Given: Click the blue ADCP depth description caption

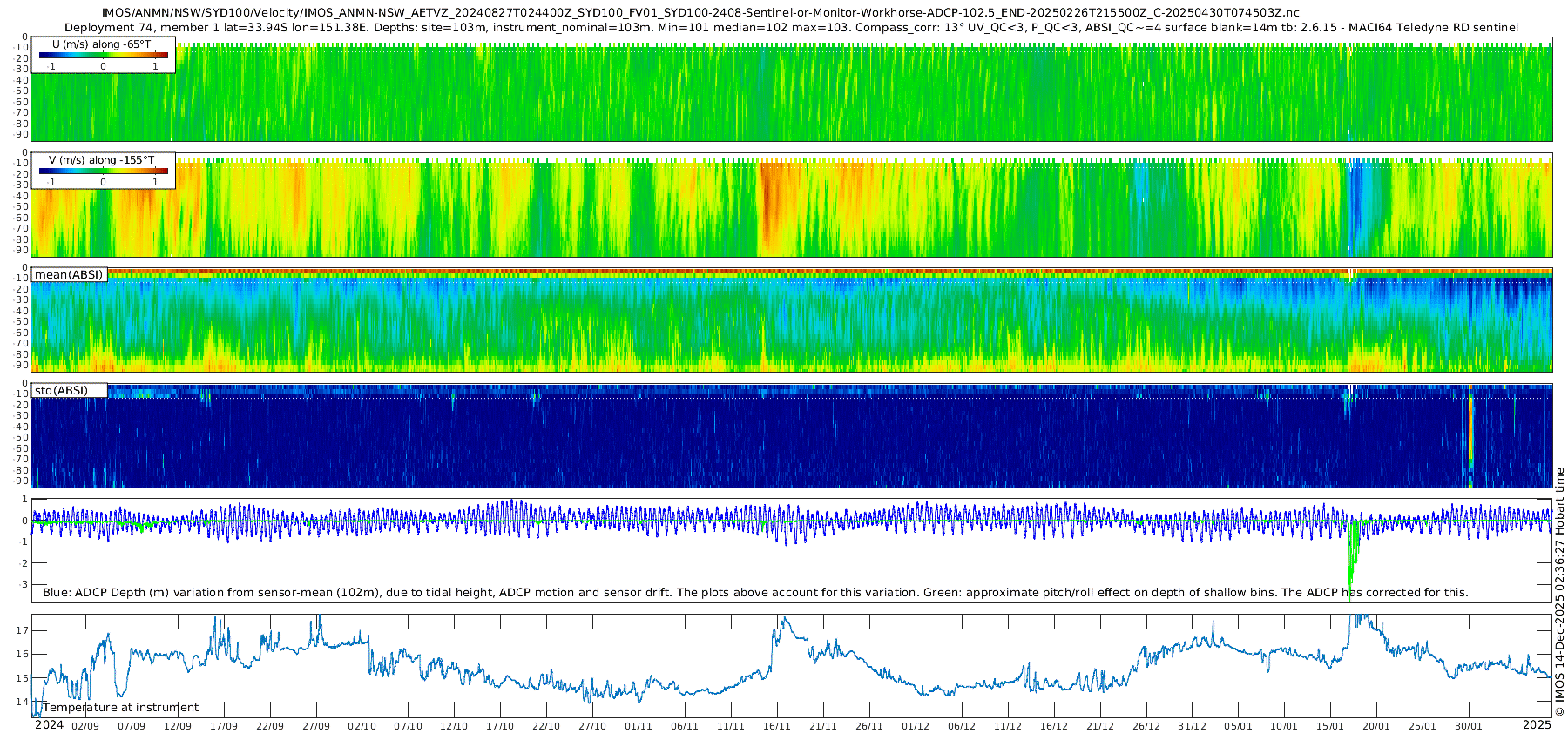Looking at the screenshot, I should [755, 593].
